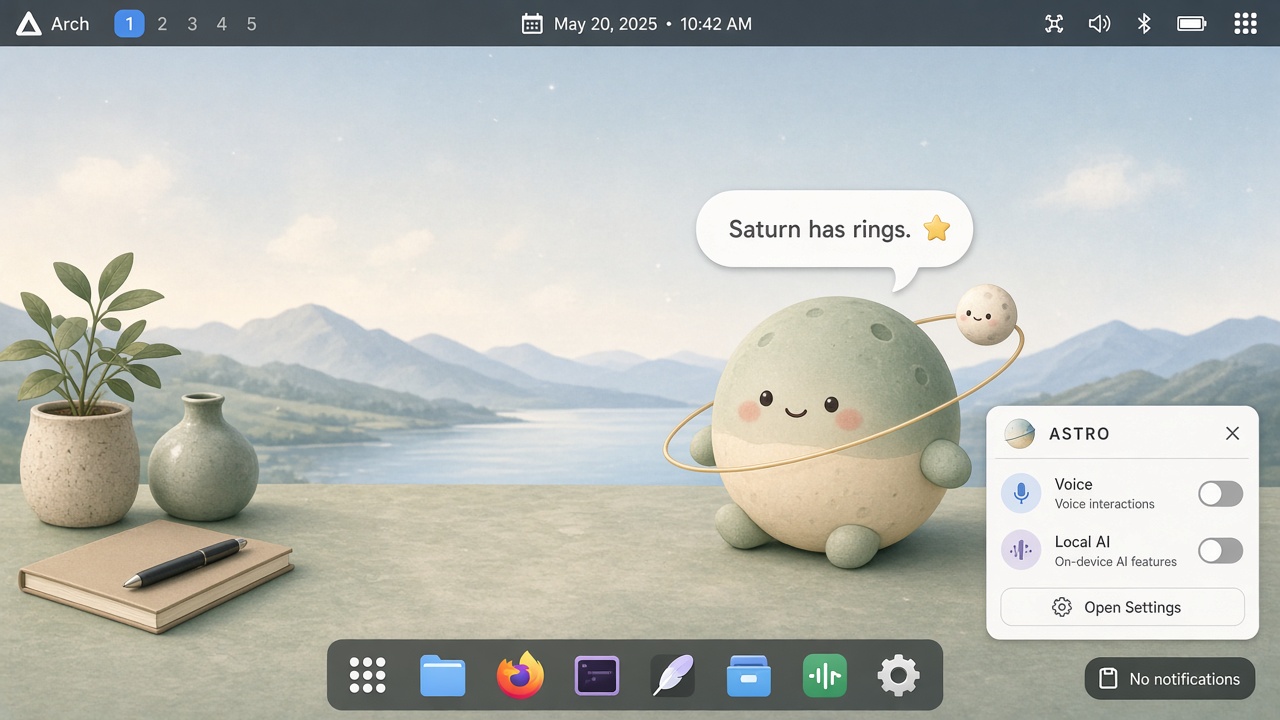Click the Open Settings button
Viewport: 1280px width, 720px height.
coord(1122,607)
